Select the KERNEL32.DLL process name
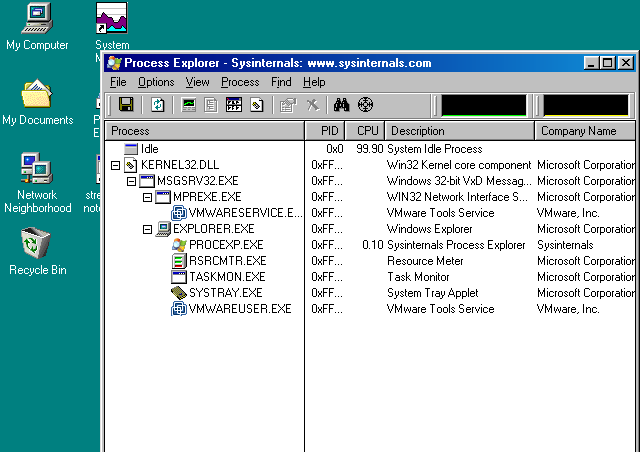The height and width of the screenshot is (452, 640). (x=180, y=165)
